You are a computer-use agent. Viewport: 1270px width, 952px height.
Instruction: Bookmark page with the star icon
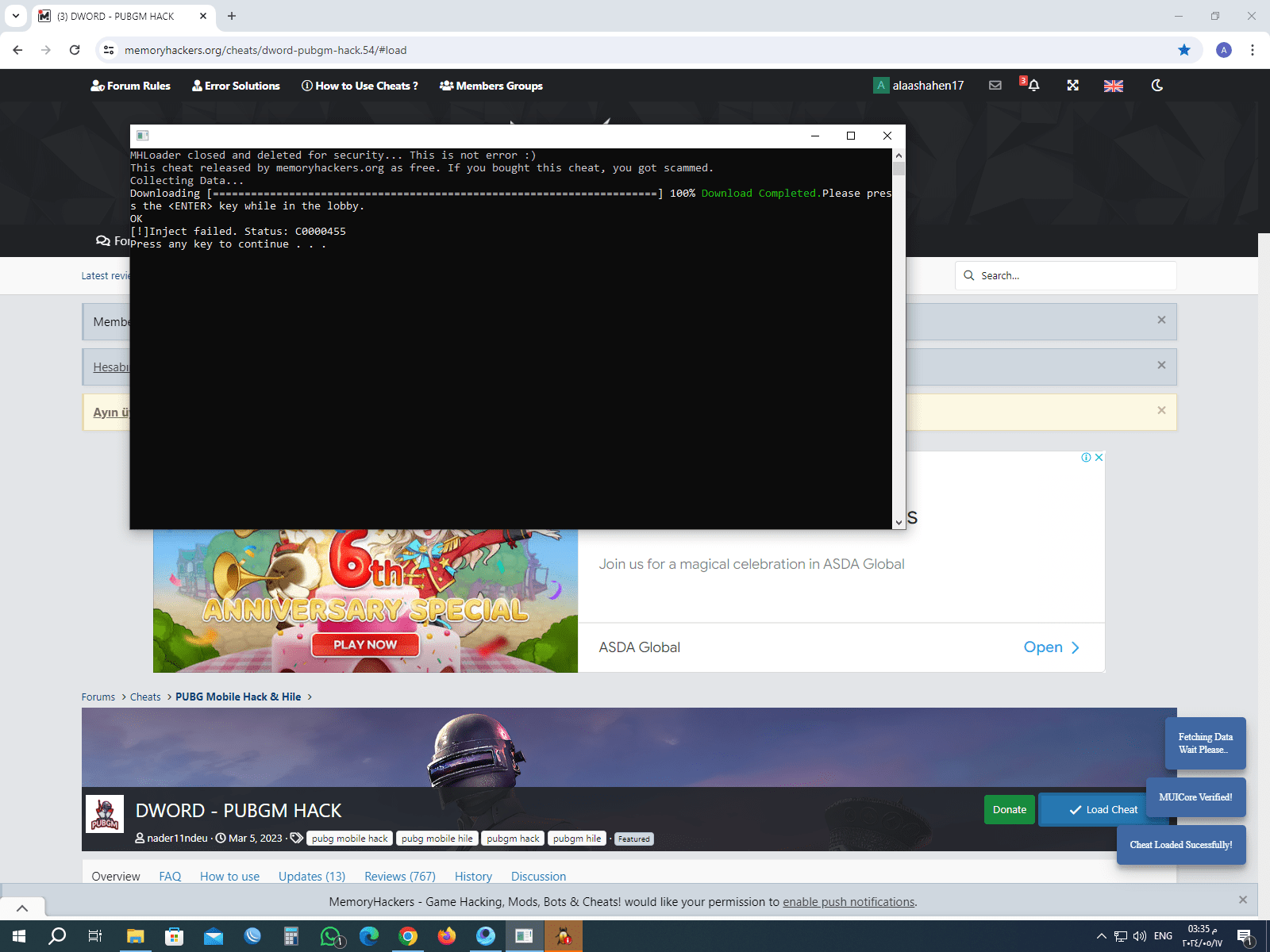[x=1183, y=50]
